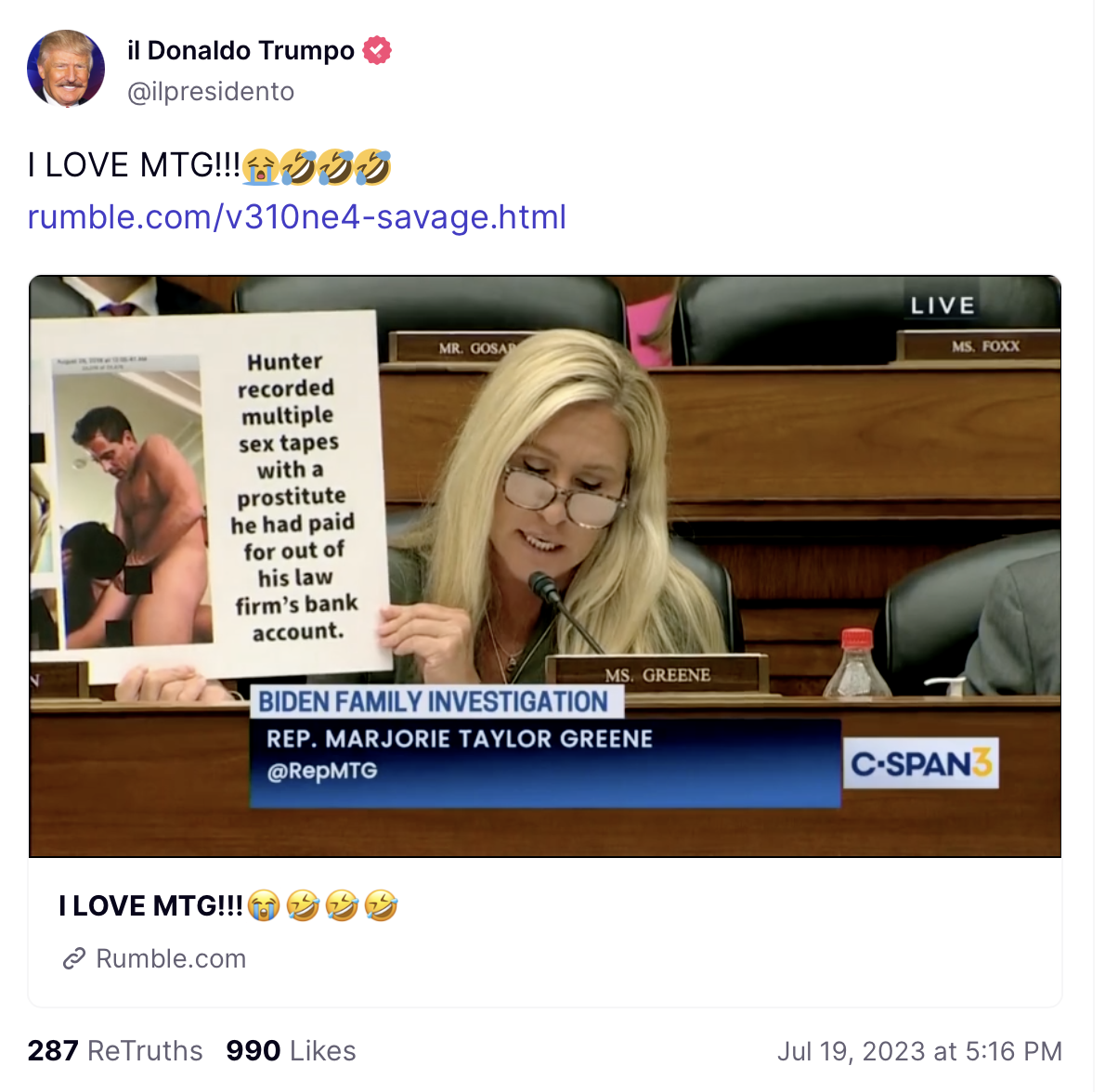Click the chain link icon beside Rumble.com
Screen dimensions: 1105x1092
(74, 959)
